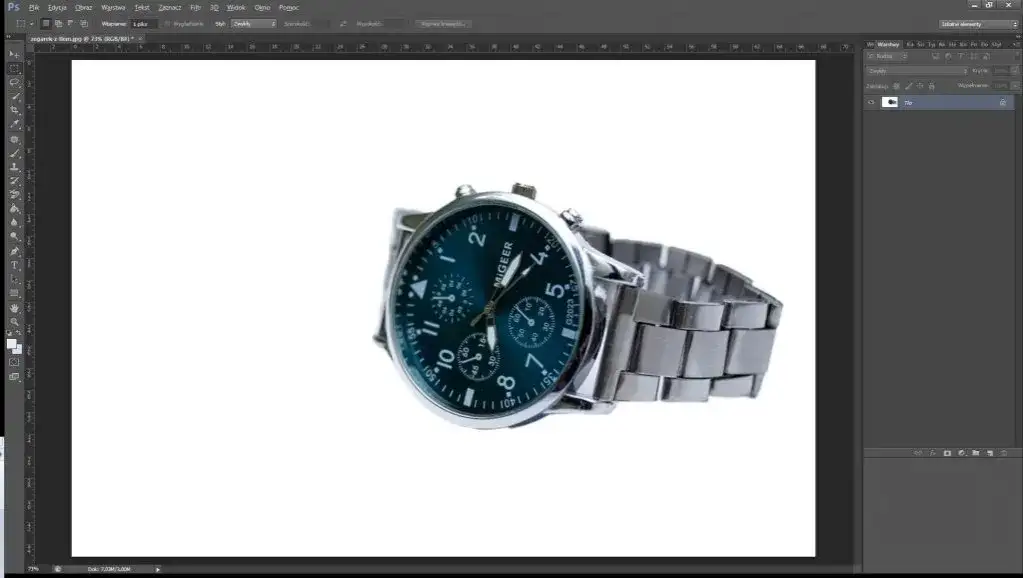
Task: Toggle Quick Mask mode
Action: (14, 362)
